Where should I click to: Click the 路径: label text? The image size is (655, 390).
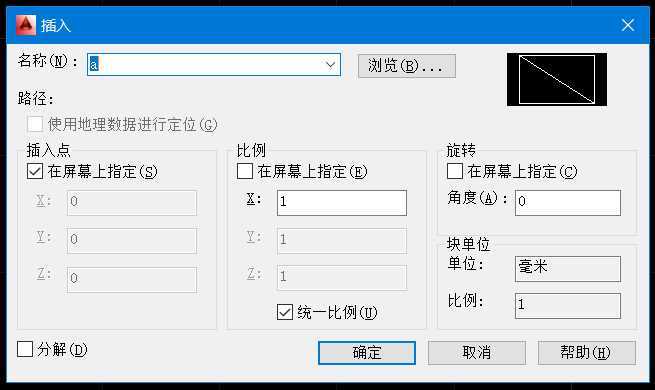[x=36, y=99]
